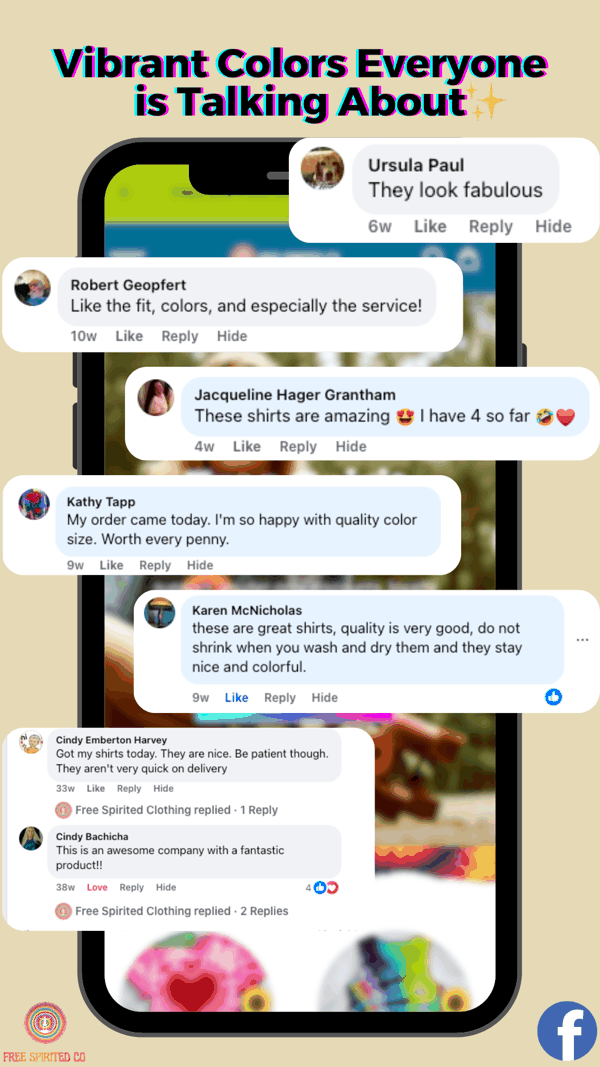Screen dimensions: 600x1067
Task: Click thumbs-up reaction on Karen's comment
Action: click(x=554, y=697)
